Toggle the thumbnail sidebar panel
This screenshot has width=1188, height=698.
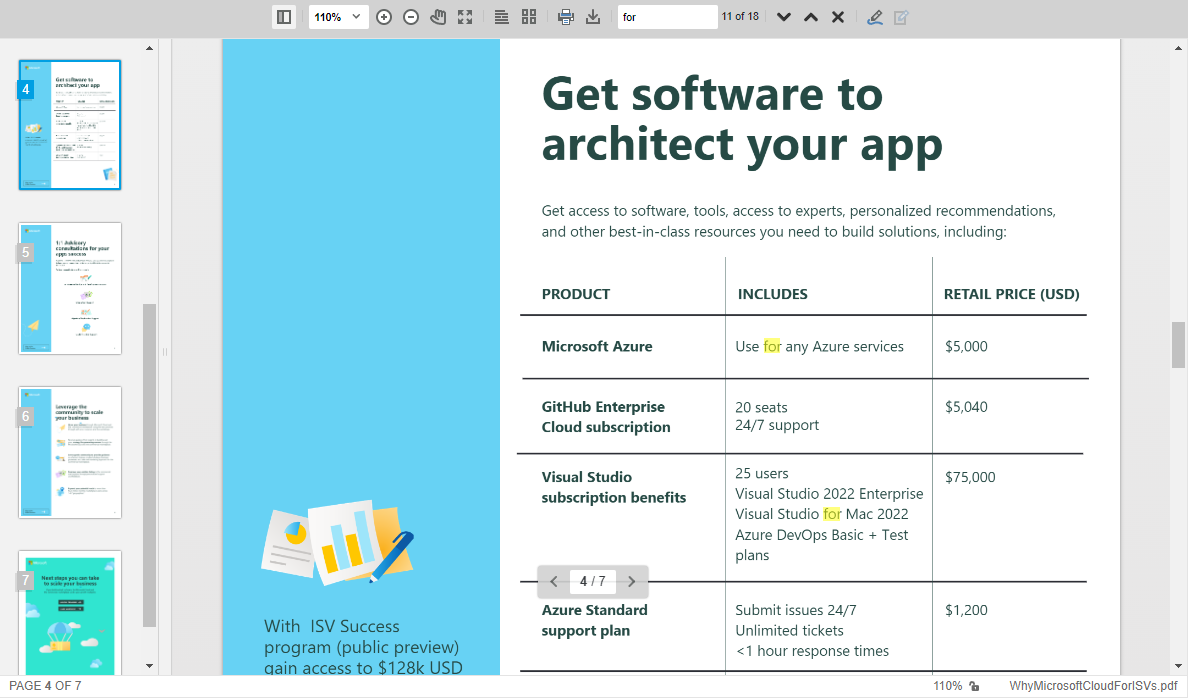[x=283, y=17]
